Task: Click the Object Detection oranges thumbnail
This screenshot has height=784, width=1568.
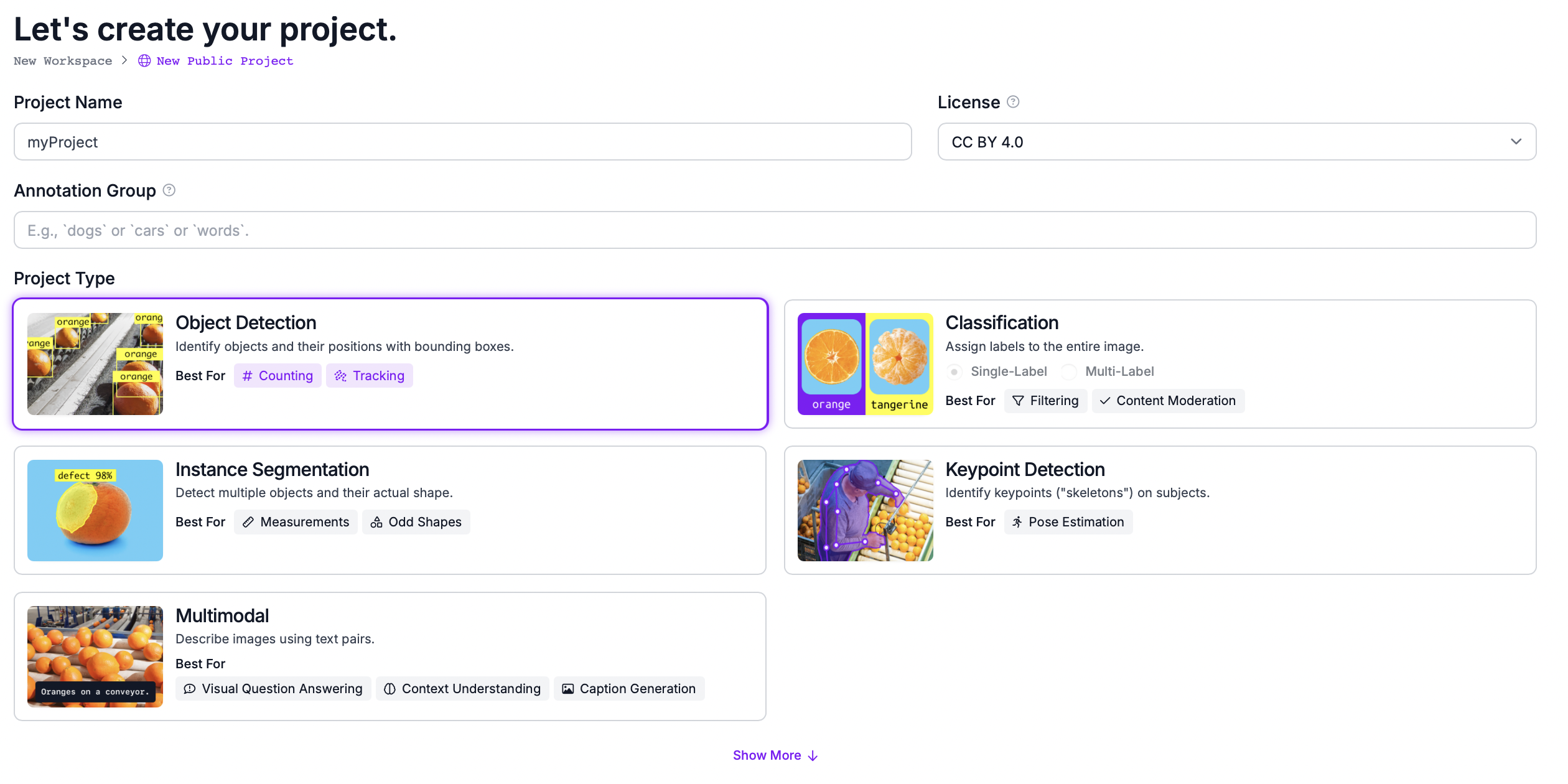Action: (95, 365)
